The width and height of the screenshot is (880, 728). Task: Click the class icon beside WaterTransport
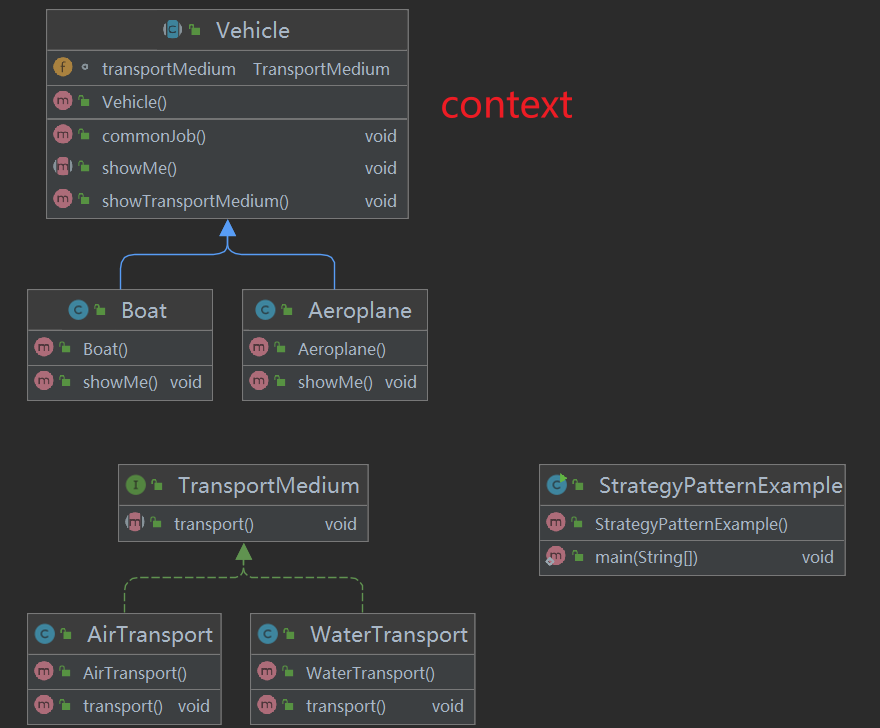(x=268, y=634)
